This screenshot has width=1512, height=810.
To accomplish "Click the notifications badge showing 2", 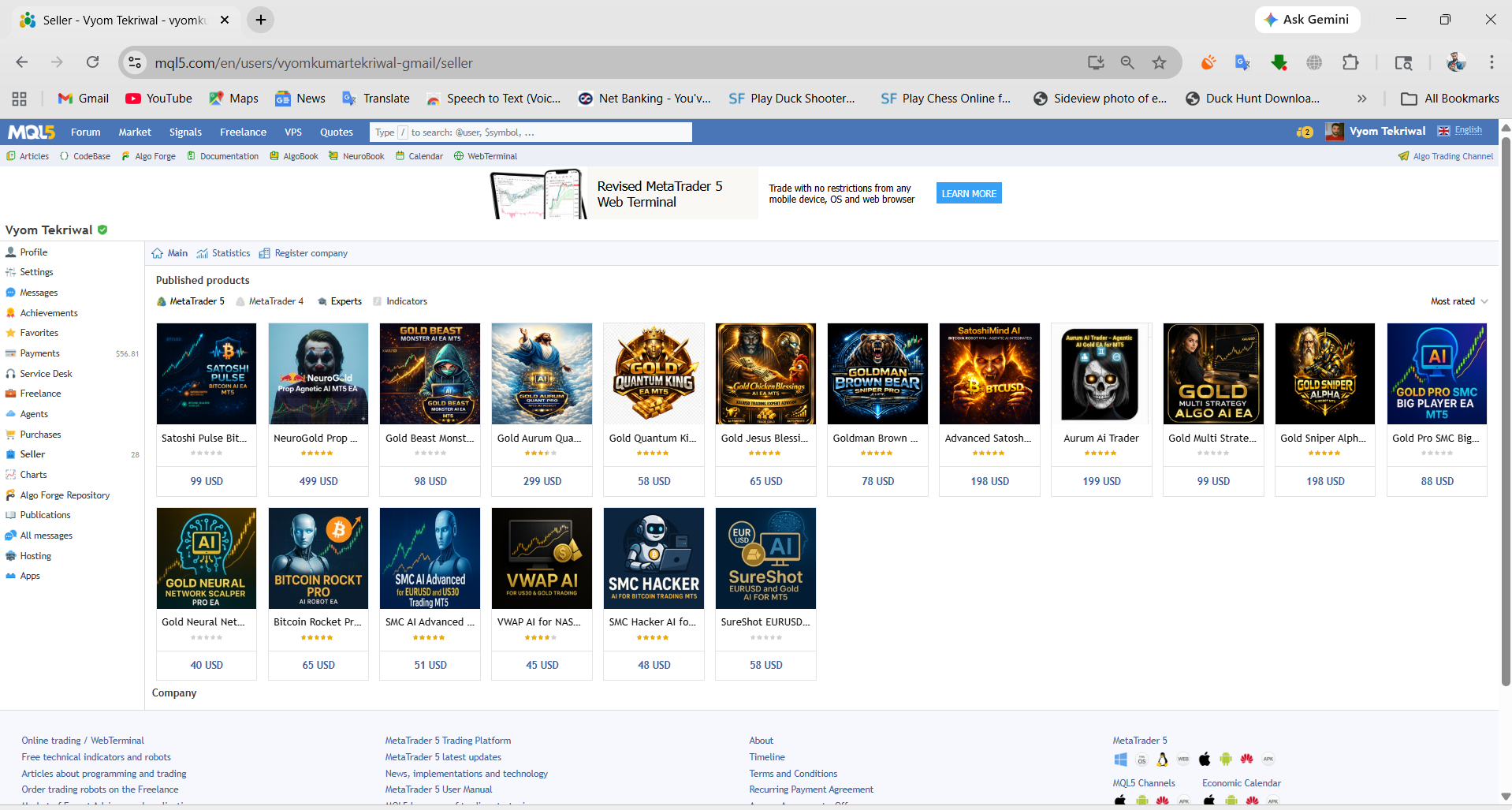I will tap(1305, 132).
